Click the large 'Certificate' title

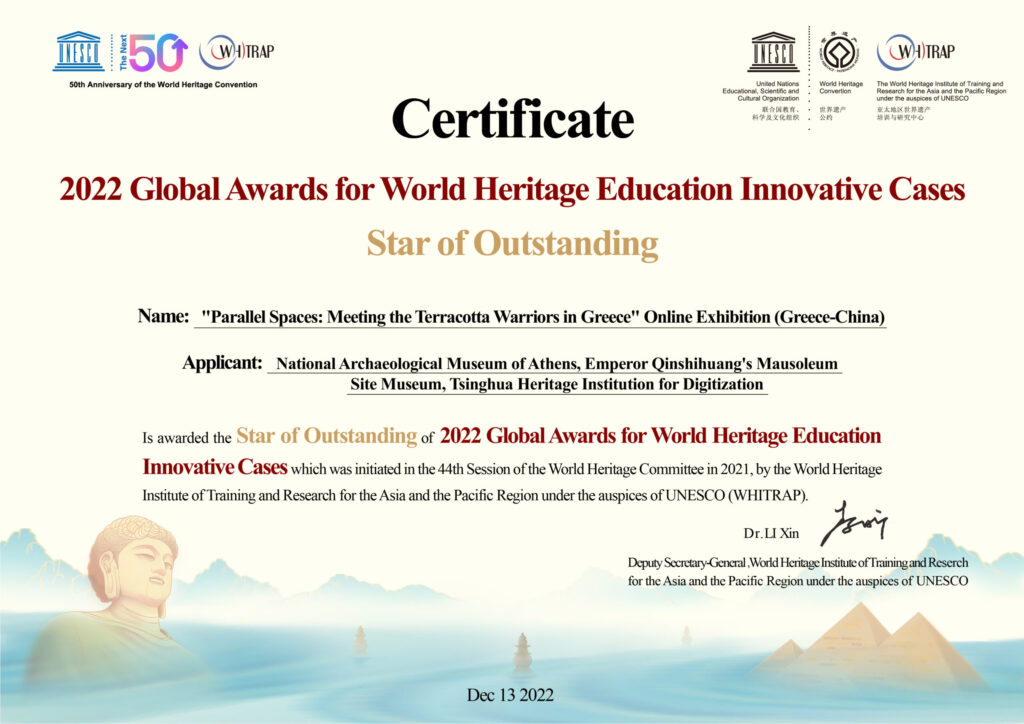[x=513, y=119]
